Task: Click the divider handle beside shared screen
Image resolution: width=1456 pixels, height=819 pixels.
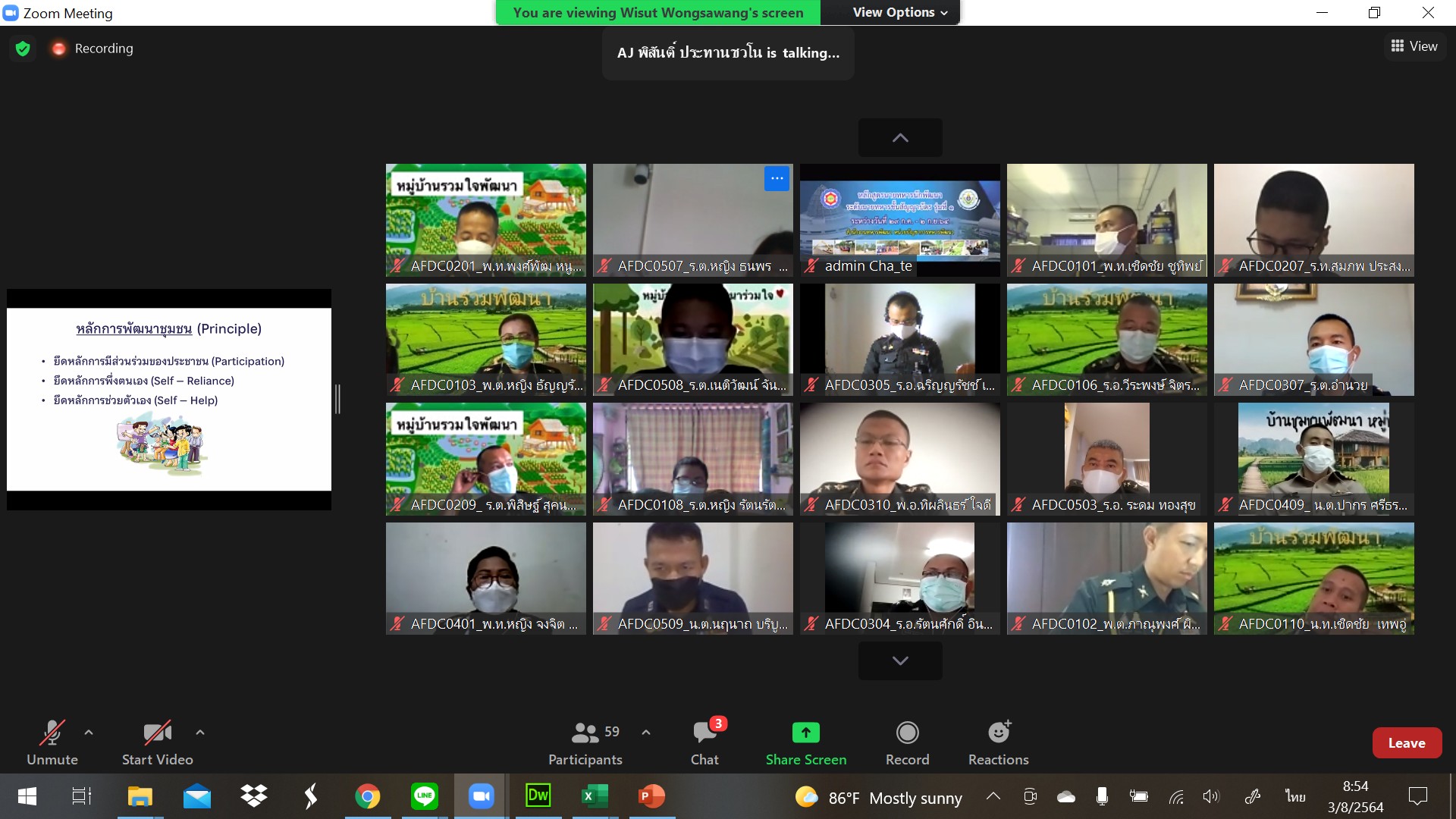Action: pyautogui.click(x=337, y=399)
